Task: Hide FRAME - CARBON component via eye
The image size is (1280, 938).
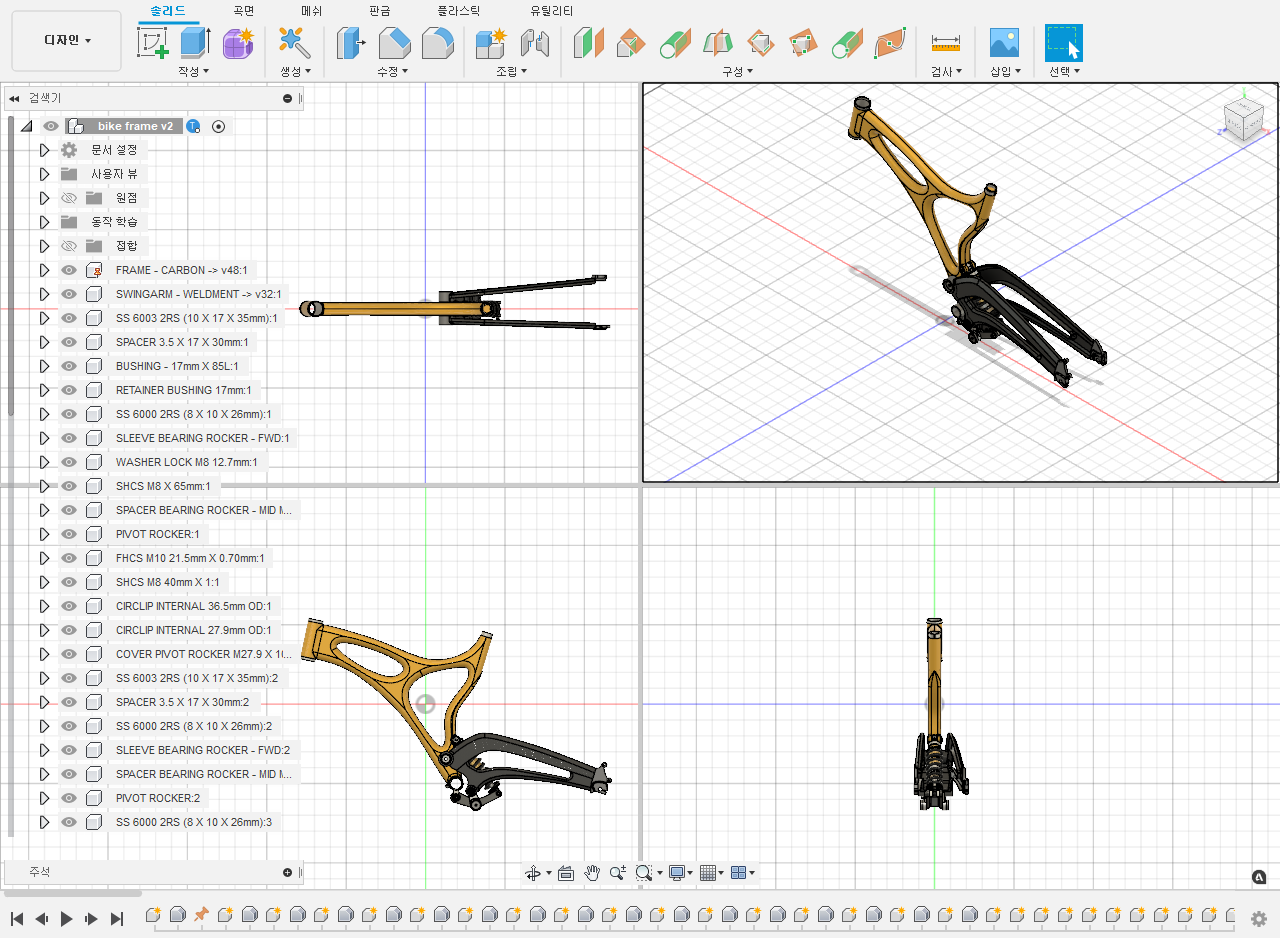Action: (x=69, y=270)
